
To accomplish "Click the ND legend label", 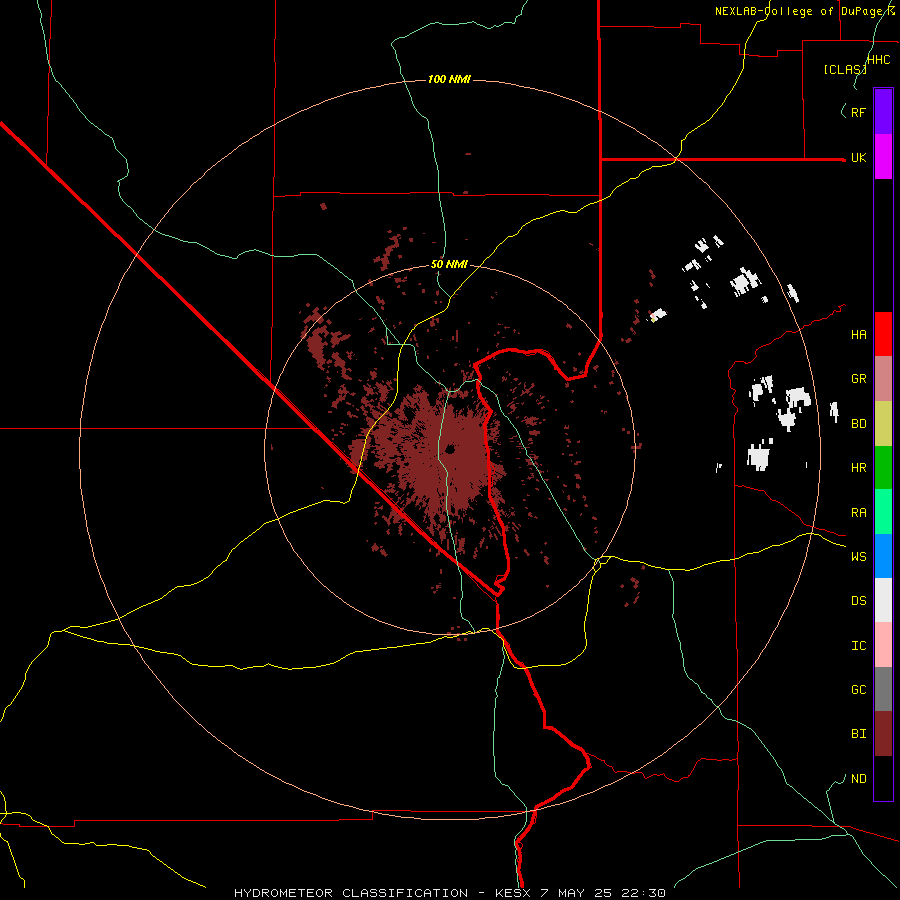I will (x=858, y=778).
